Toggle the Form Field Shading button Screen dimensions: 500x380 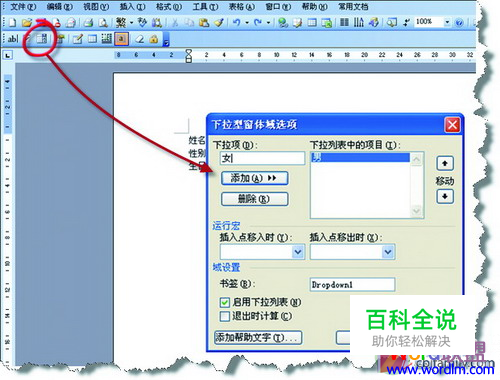[x=121, y=39]
